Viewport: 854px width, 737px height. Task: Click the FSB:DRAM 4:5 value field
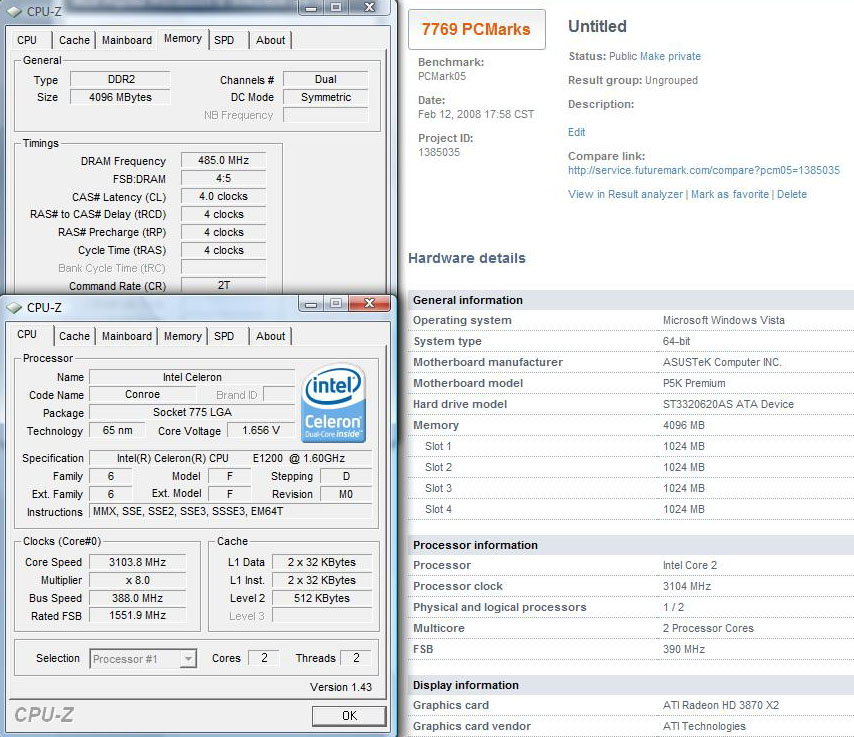point(223,178)
